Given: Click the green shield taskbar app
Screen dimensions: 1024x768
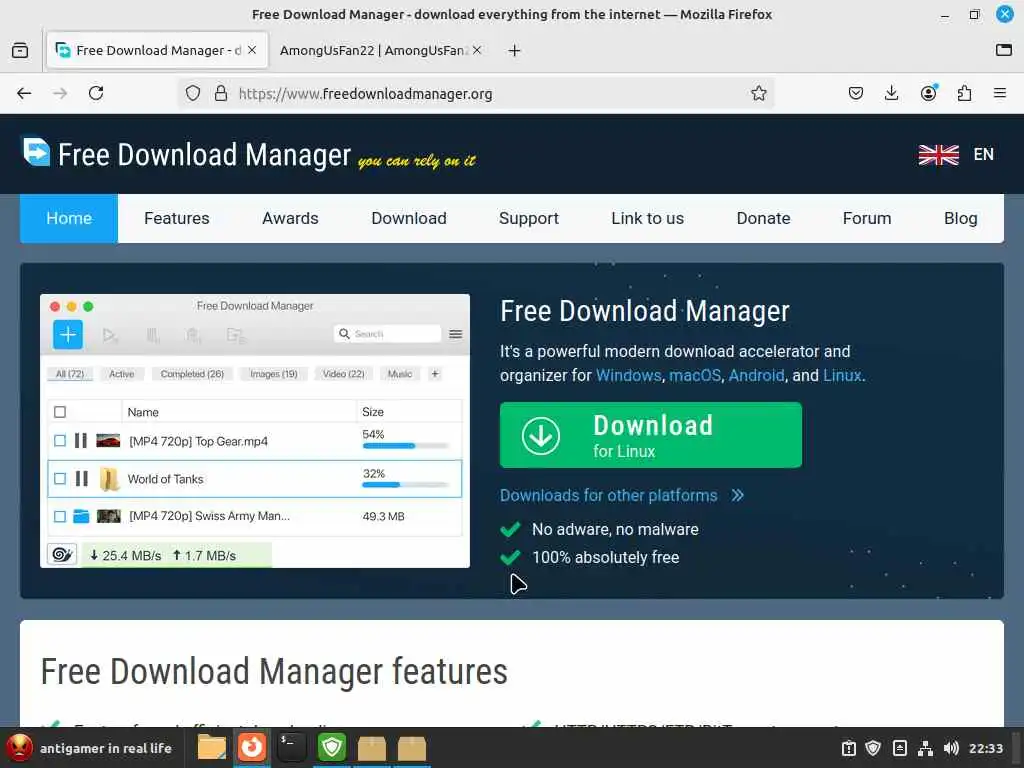Looking at the screenshot, I should click(x=332, y=748).
